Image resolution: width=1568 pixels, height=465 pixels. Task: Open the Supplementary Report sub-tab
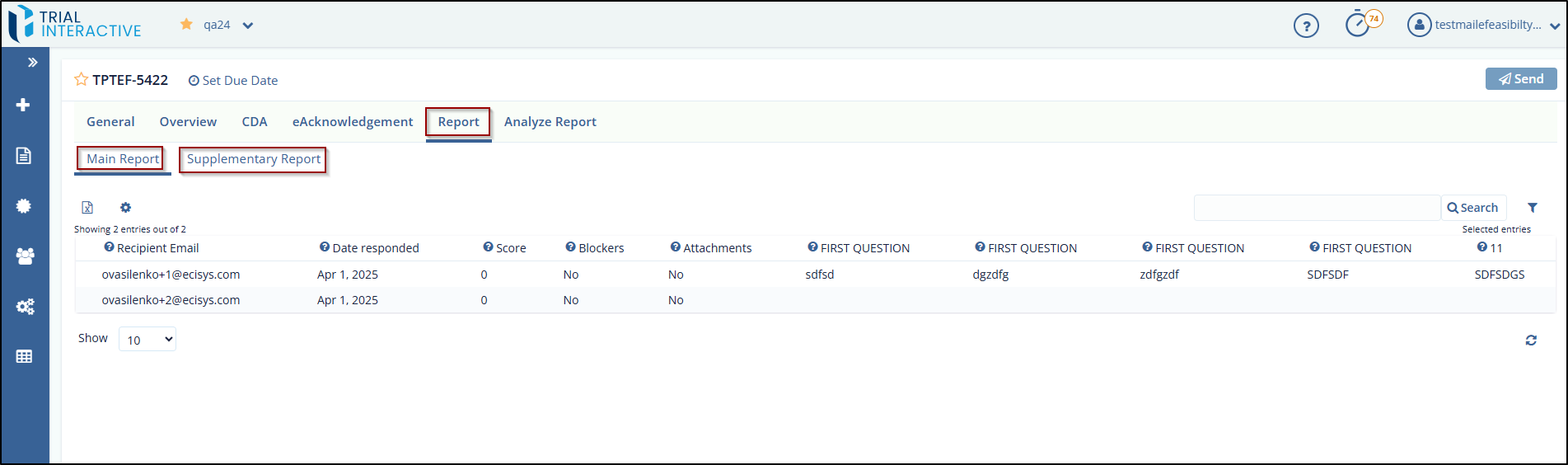click(253, 159)
